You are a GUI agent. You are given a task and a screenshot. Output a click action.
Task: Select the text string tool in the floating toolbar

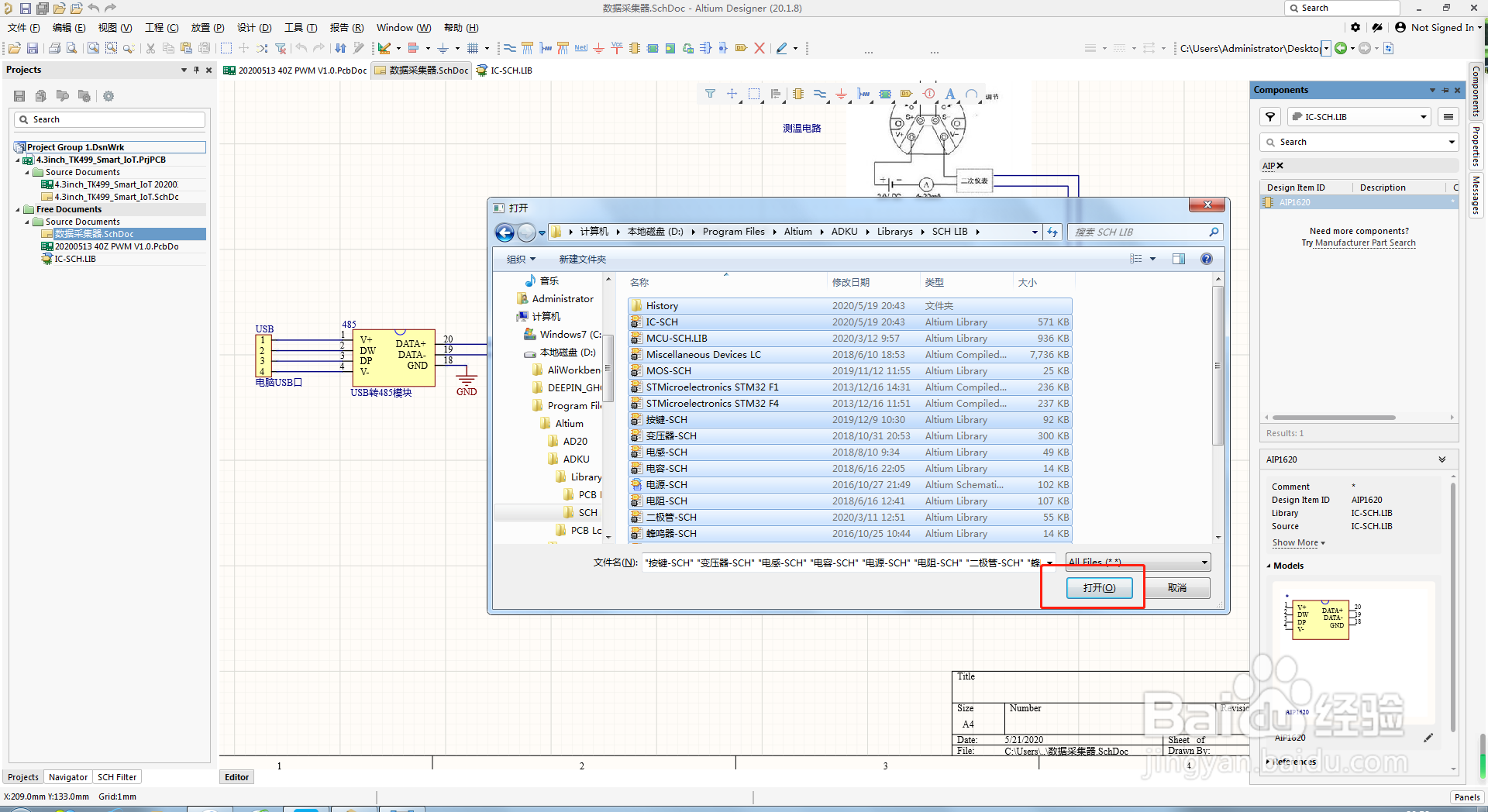tap(950, 94)
